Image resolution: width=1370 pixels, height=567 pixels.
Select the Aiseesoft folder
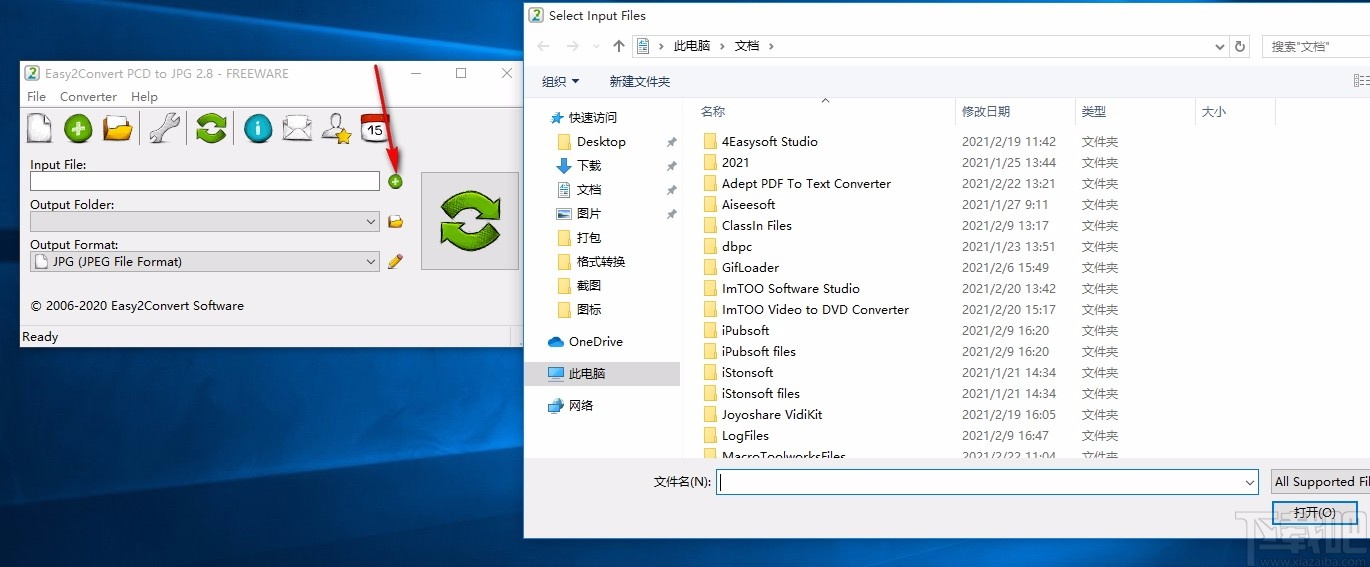[748, 205]
